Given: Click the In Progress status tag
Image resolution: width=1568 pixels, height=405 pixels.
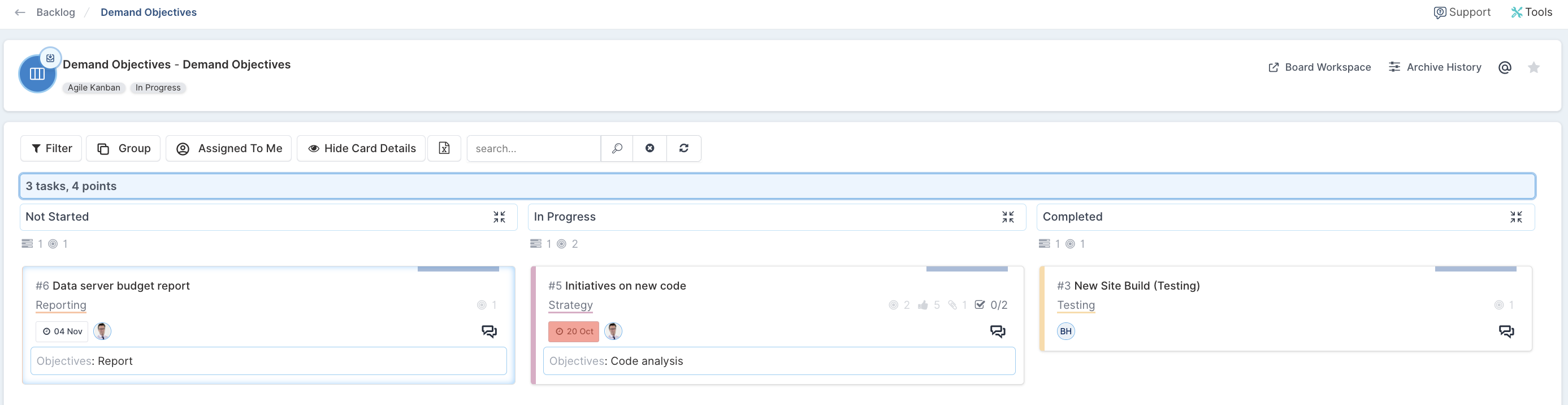Looking at the screenshot, I should click(x=158, y=88).
